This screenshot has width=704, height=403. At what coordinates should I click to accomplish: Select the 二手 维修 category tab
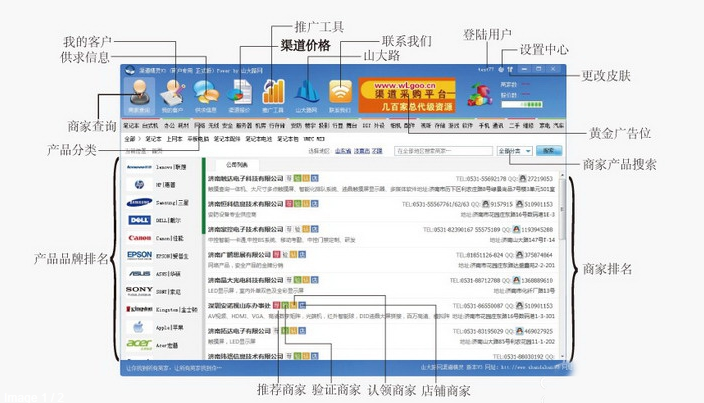522,126
